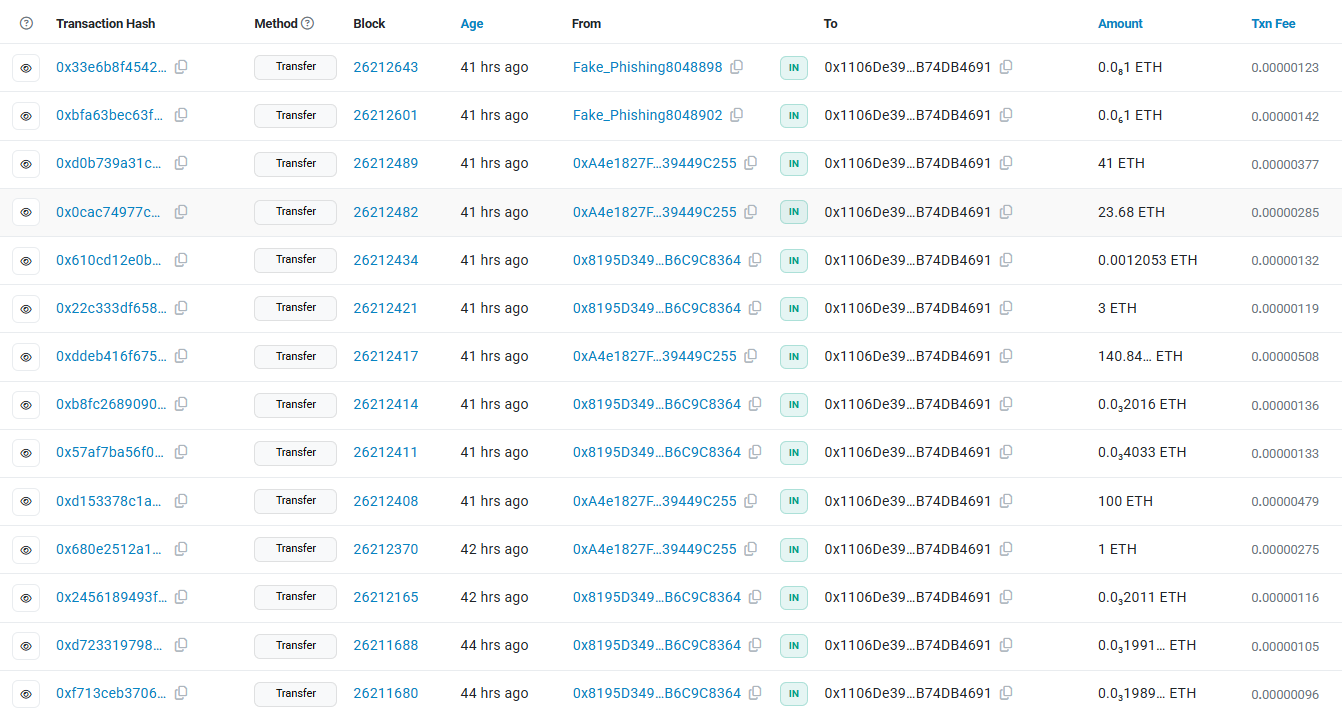Open block 26212417
The image size is (1342, 711).
(386, 356)
